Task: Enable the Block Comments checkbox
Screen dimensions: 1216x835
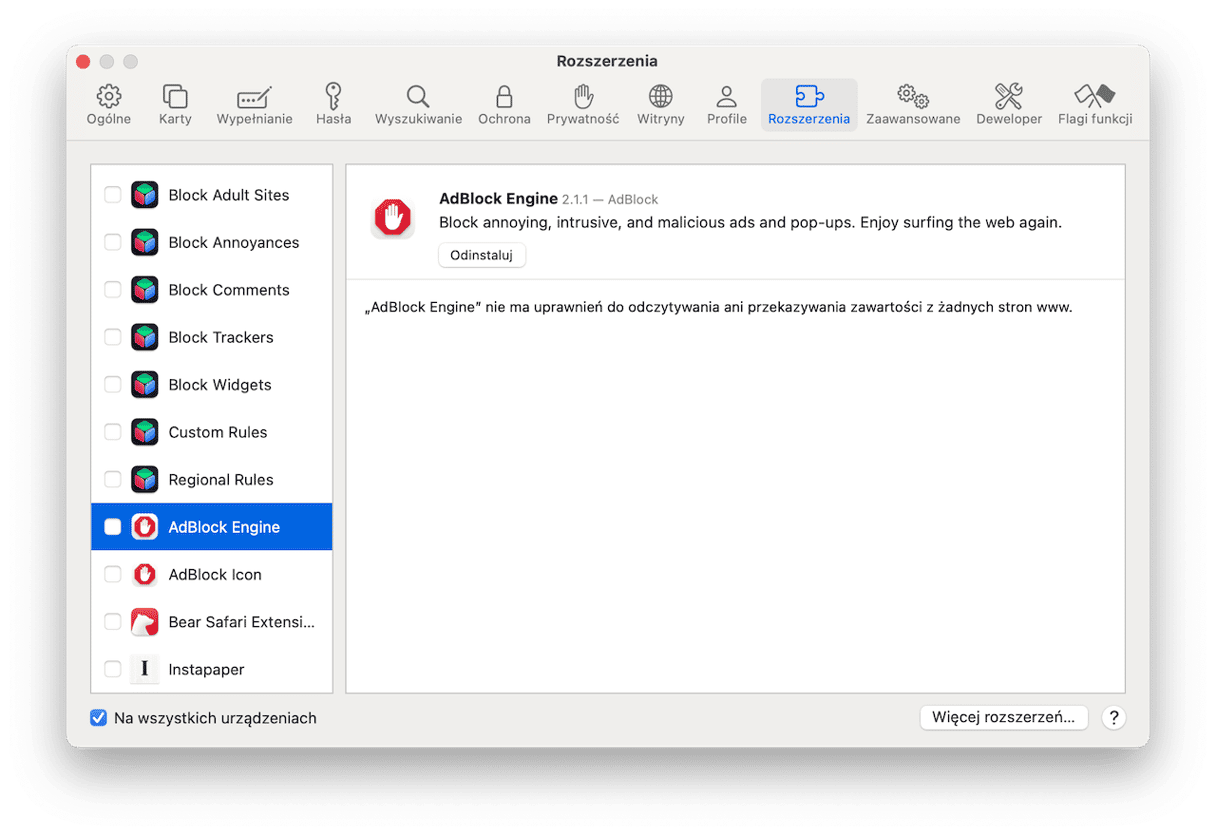Action: point(113,290)
